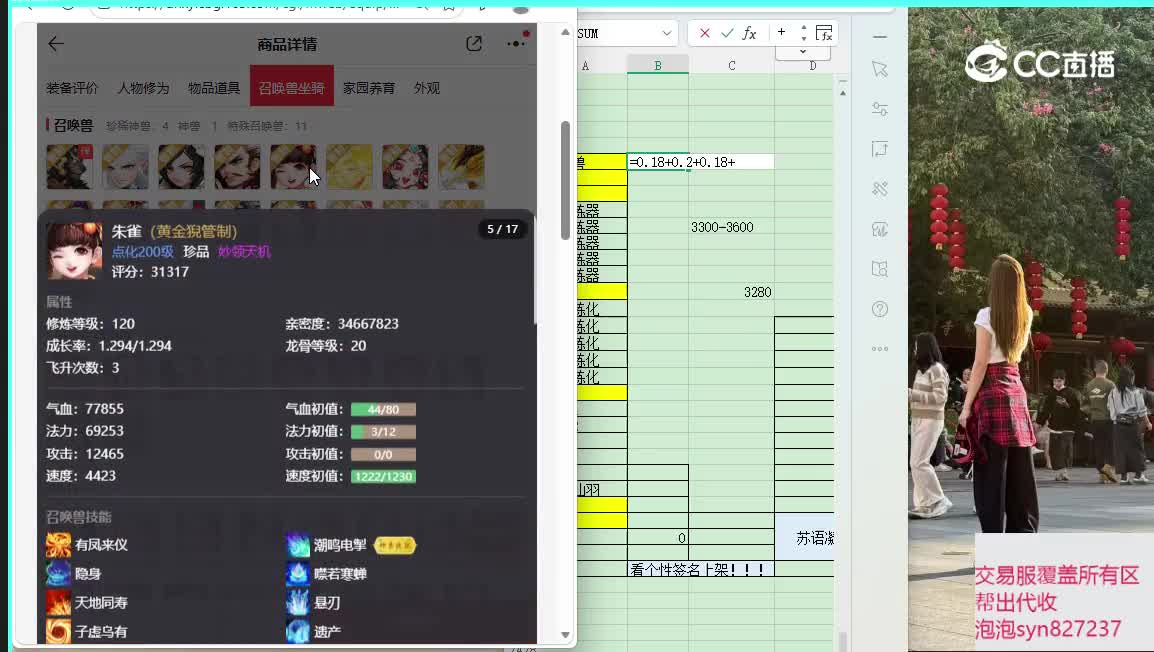The height and width of the screenshot is (652, 1154).
Task: Open the 家园养育 tab
Action: [x=369, y=88]
